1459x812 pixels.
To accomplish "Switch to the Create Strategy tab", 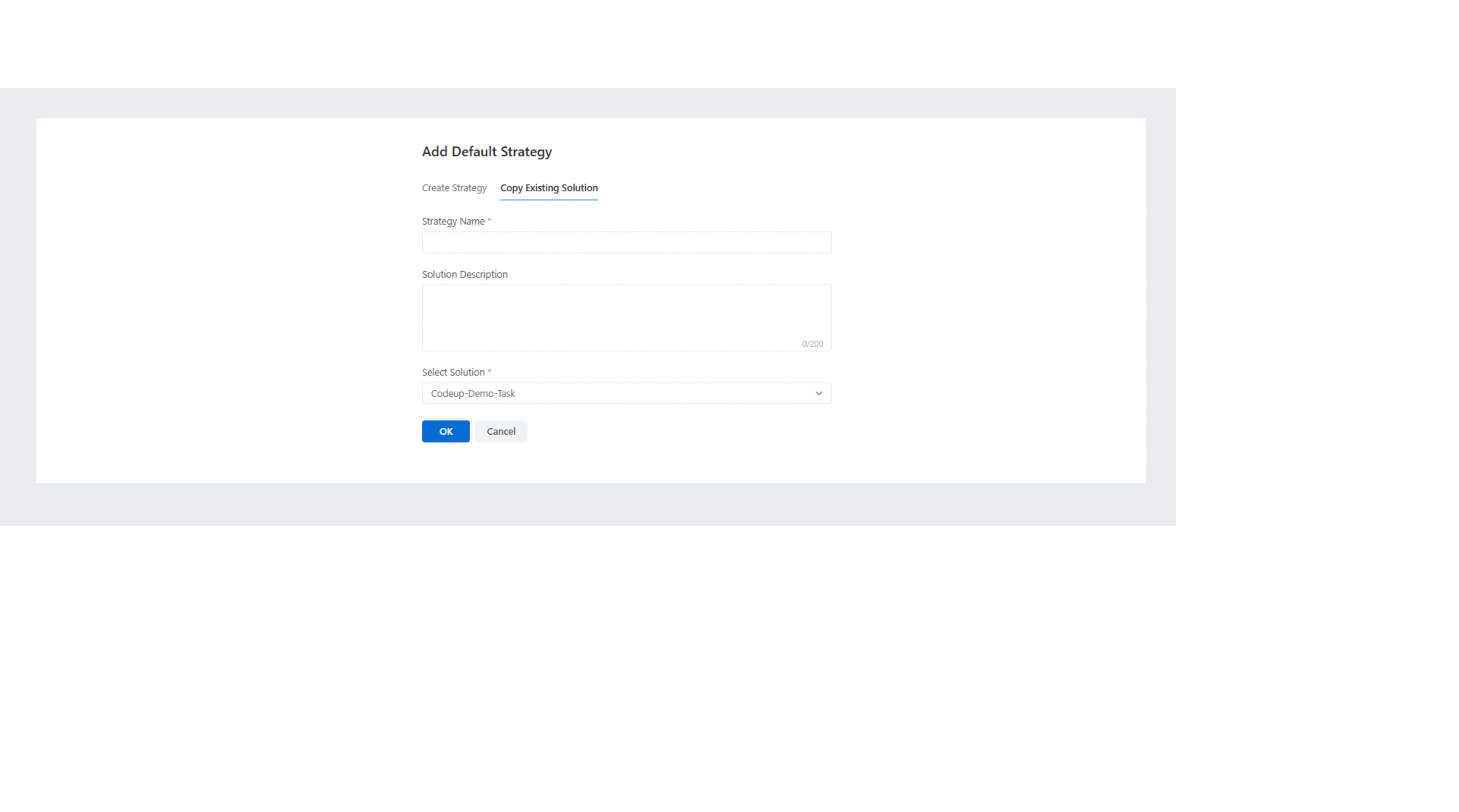I will coord(454,188).
